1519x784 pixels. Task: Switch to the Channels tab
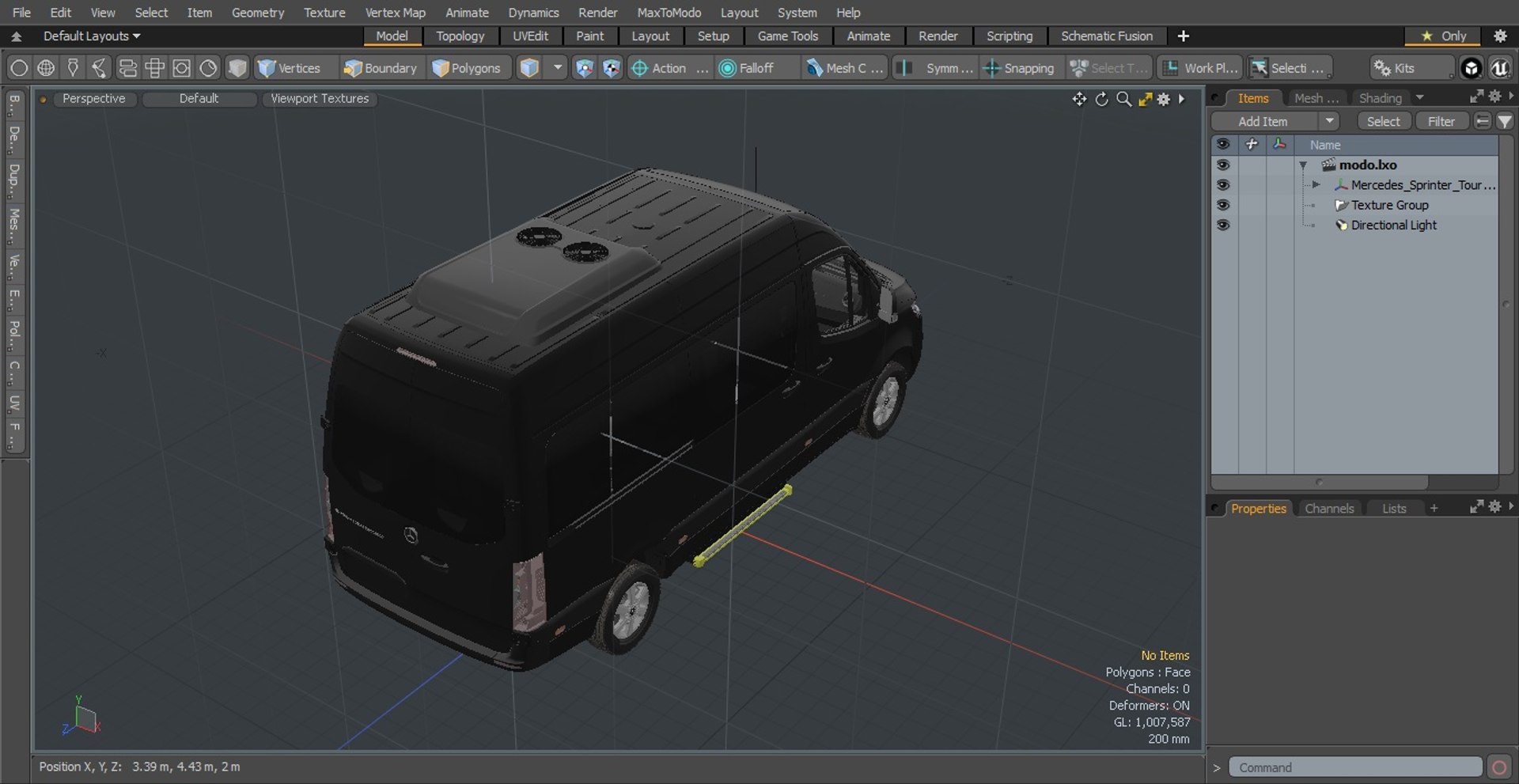point(1329,509)
